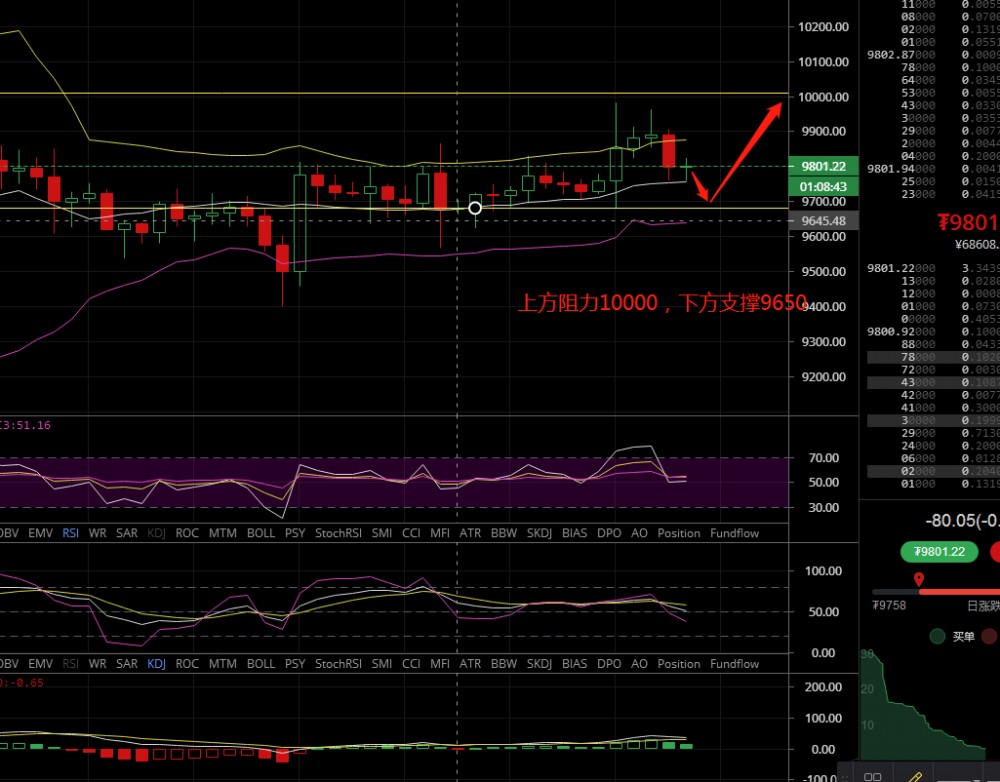
Task: Toggle the red sell-order legend dot
Action: pyautogui.click(x=989, y=636)
